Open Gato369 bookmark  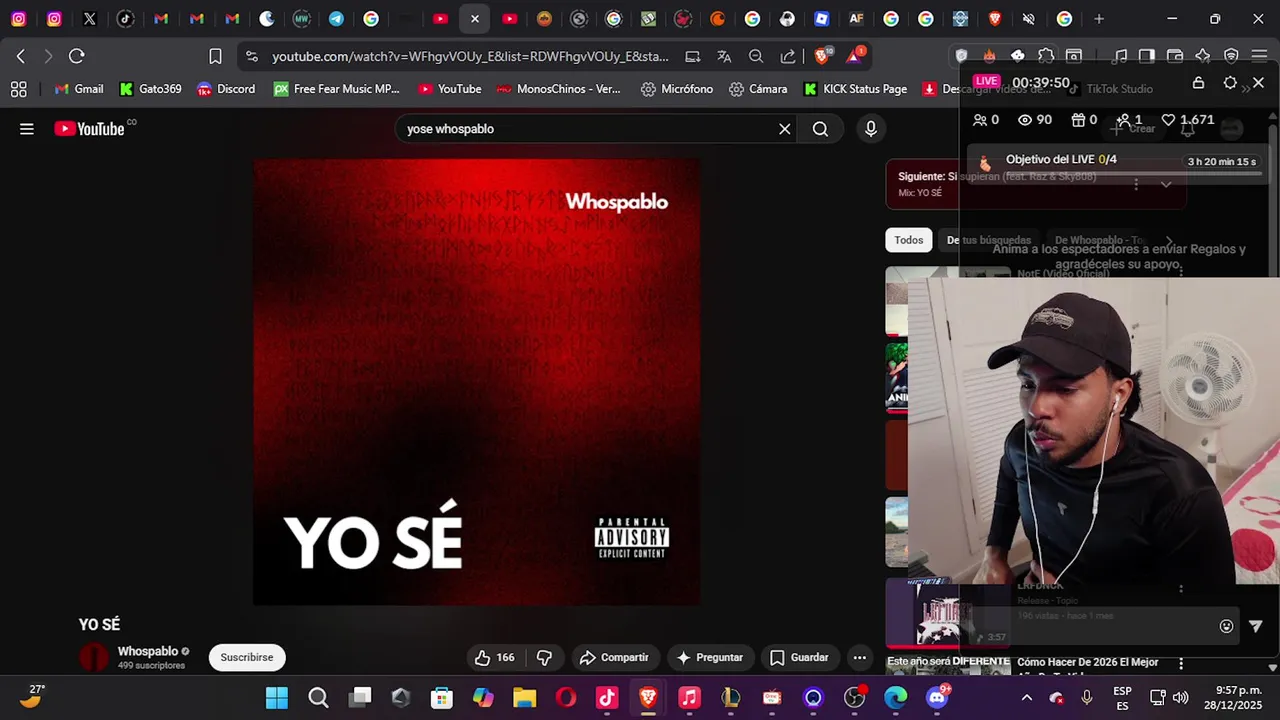click(150, 89)
